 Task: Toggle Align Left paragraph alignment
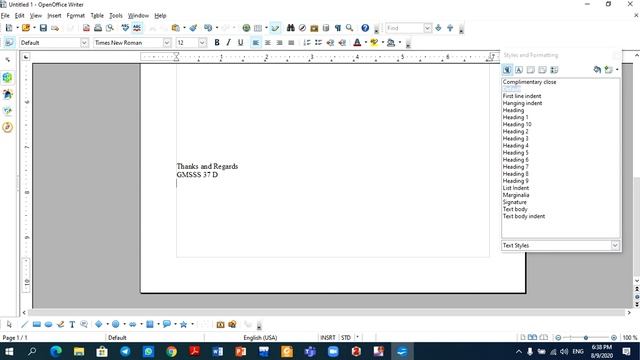tap(256, 42)
